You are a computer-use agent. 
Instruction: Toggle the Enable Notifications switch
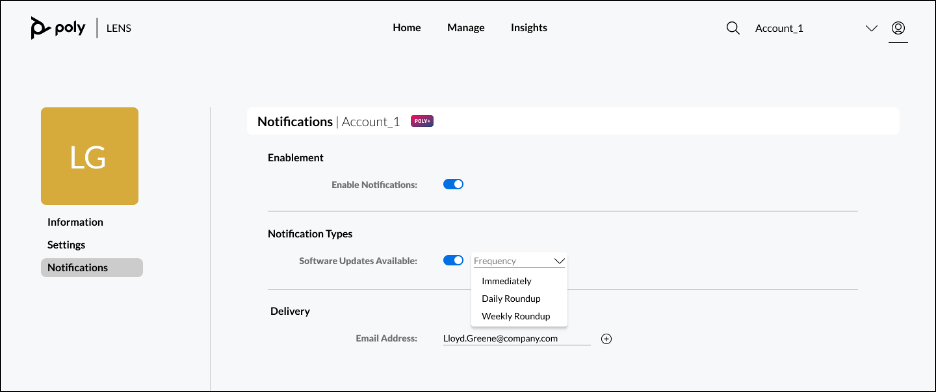click(x=453, y=184)
